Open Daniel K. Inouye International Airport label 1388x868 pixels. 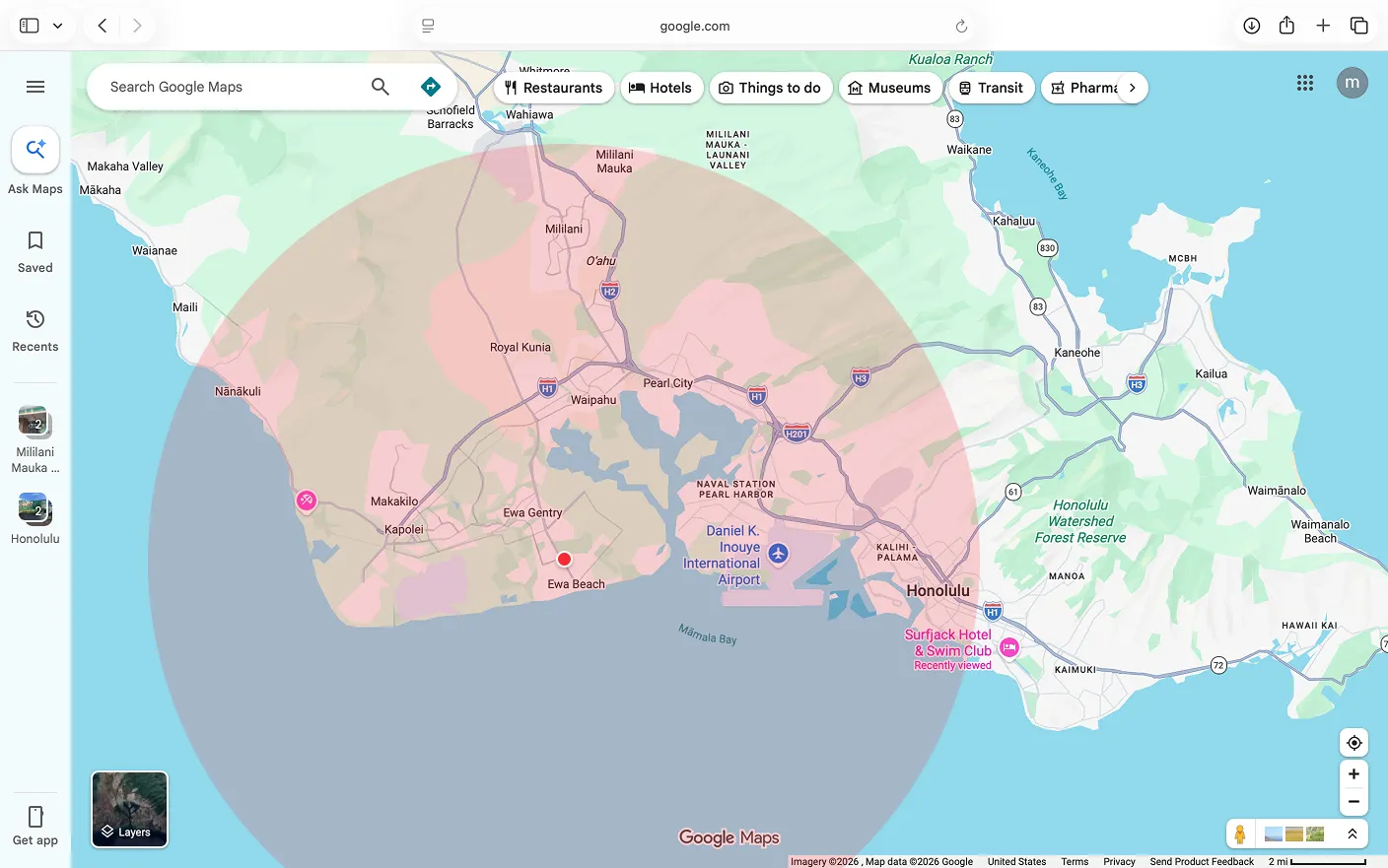(724, 556)
